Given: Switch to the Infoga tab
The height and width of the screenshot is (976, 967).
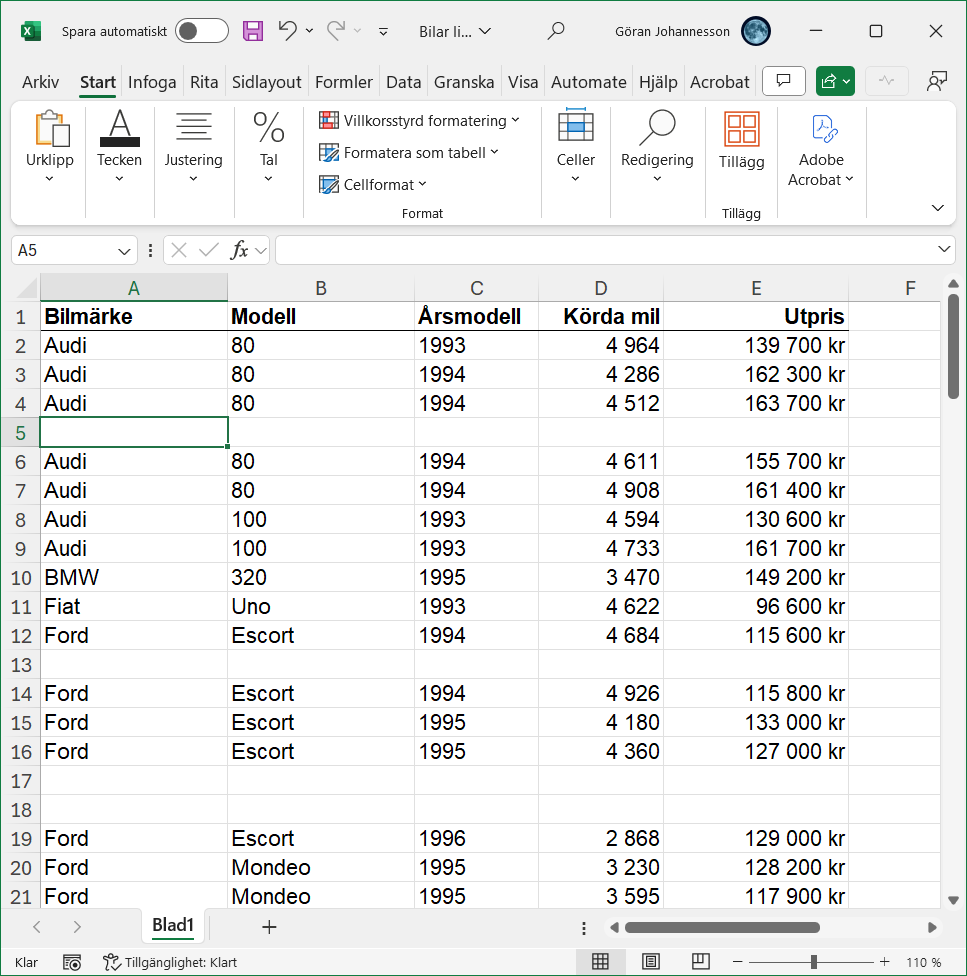Looking at the screenshot, I should [152, 82].
